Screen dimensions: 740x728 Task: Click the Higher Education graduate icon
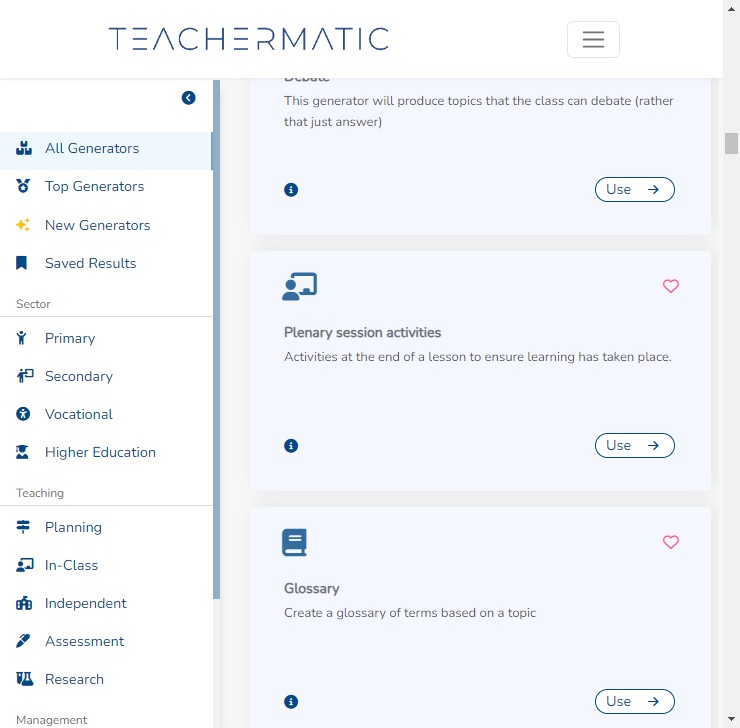point(22,452)
